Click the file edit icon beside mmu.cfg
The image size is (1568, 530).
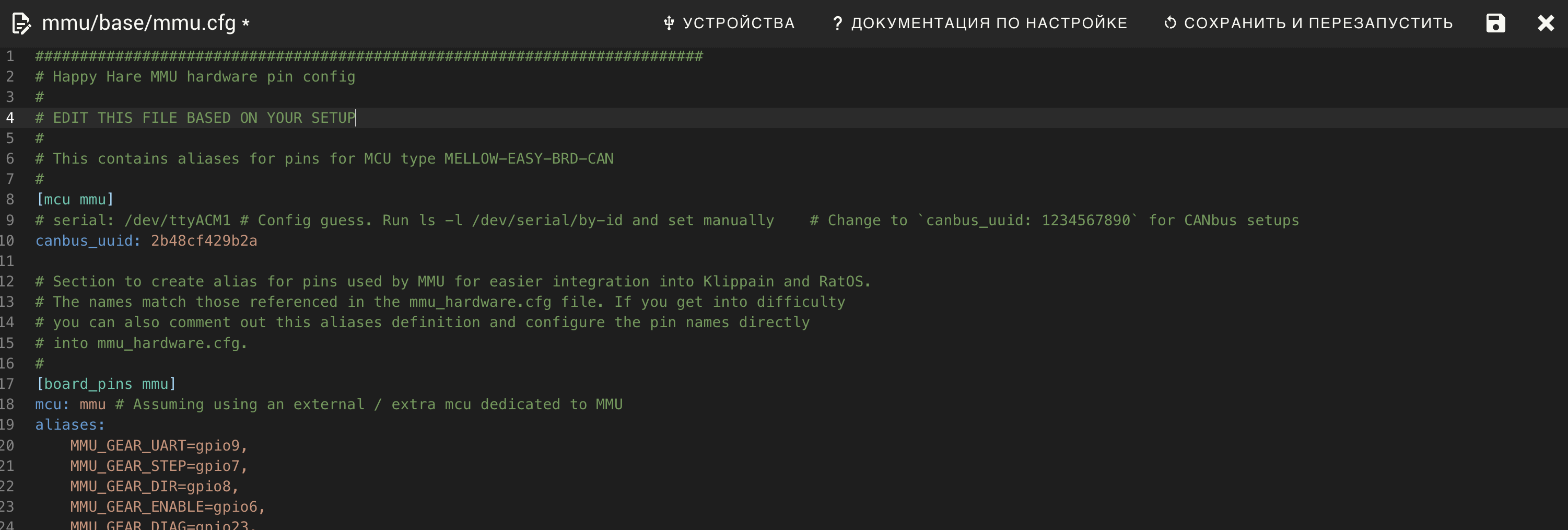[21, 23]
